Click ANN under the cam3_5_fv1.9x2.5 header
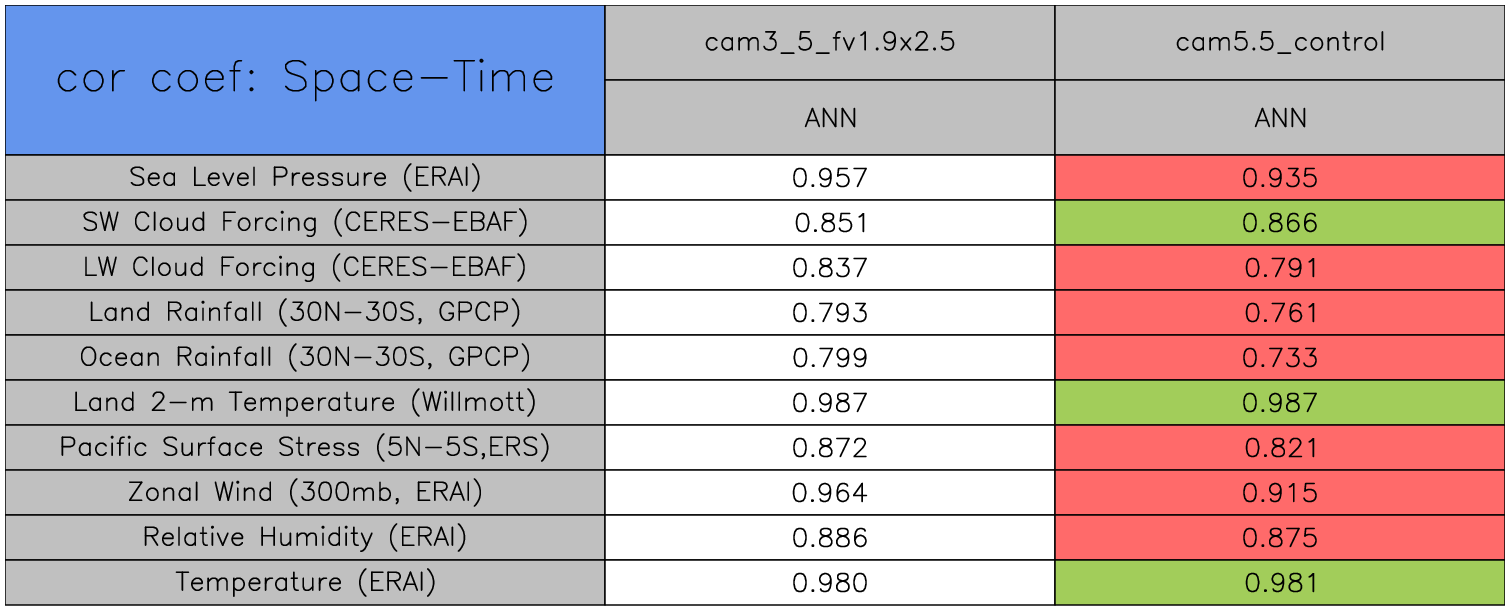This screenshot has height=611, width=1510. (x=829, y=118)
